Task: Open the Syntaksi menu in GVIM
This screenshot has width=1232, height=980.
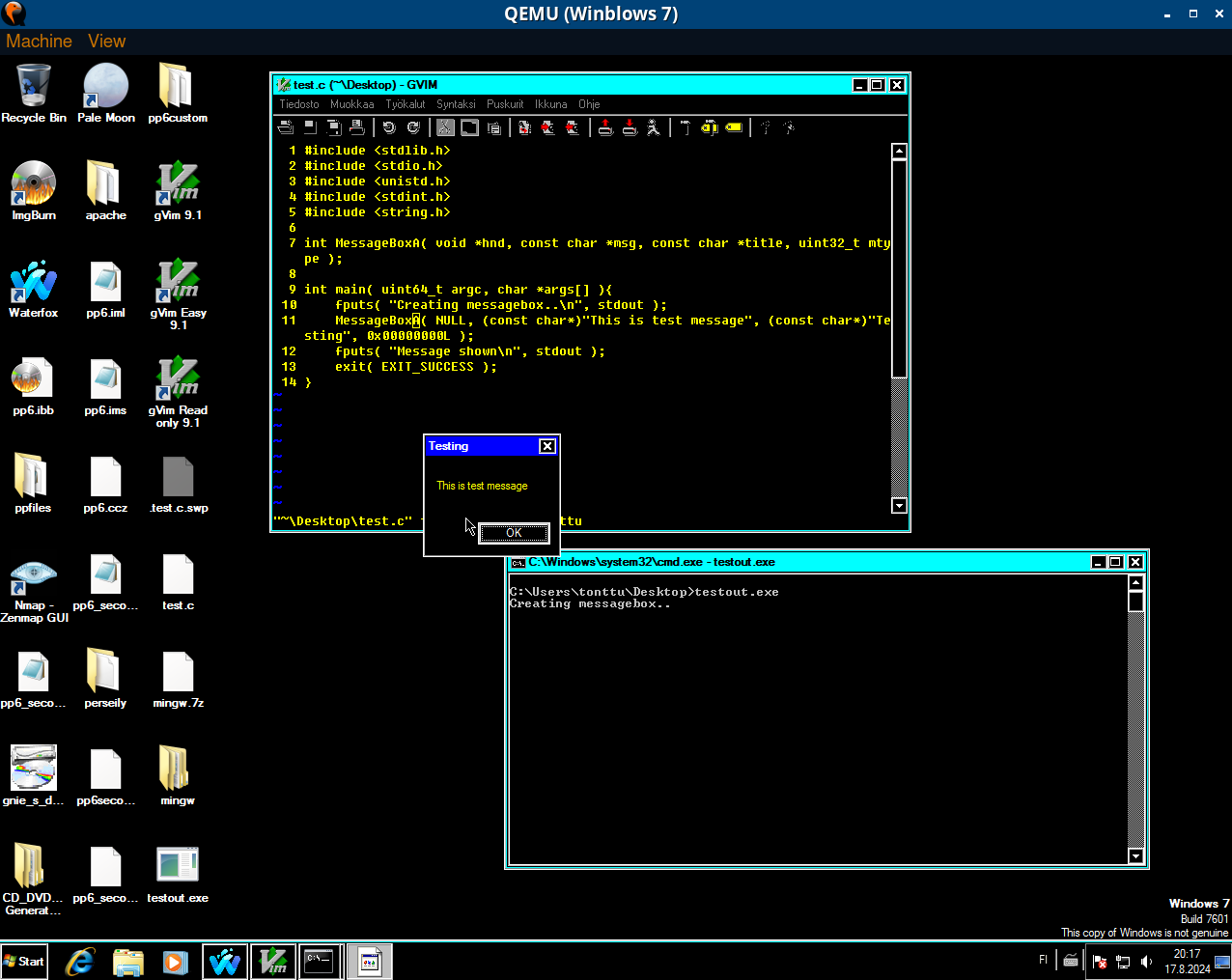Action: point(456,104)
